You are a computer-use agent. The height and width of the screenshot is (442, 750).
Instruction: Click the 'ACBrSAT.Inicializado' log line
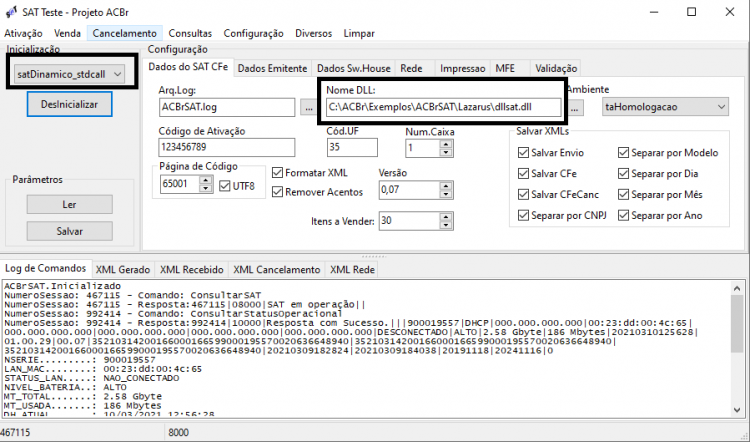[x=63, y=286]
